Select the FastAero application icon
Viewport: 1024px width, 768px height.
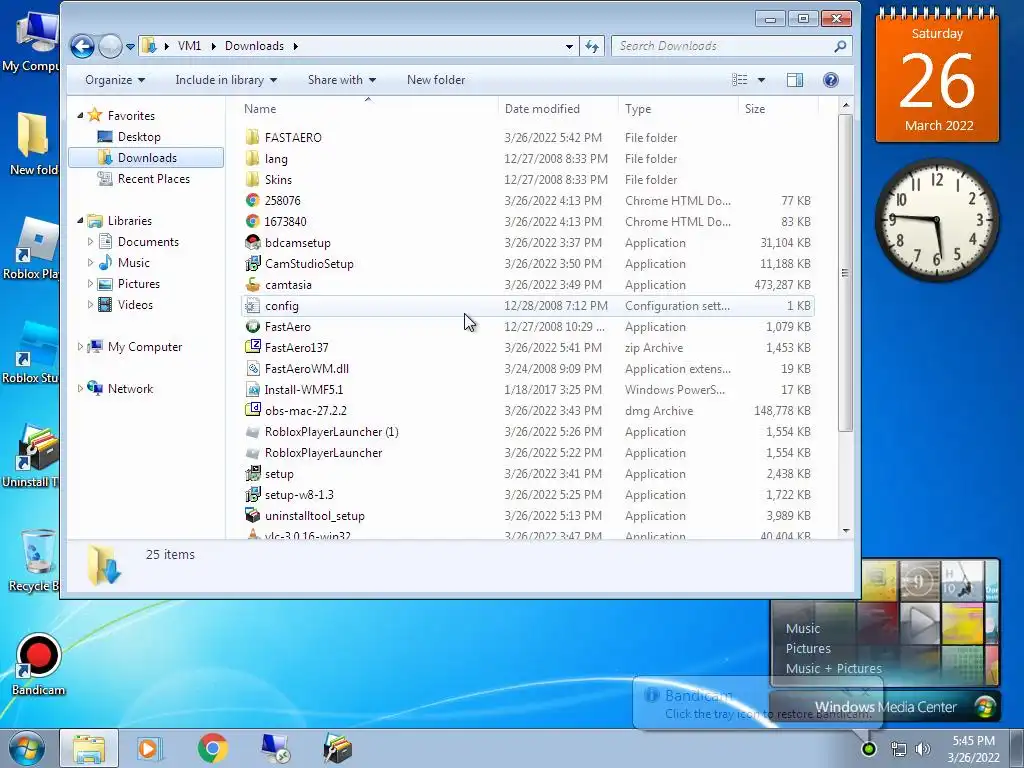tap(253, 327)
